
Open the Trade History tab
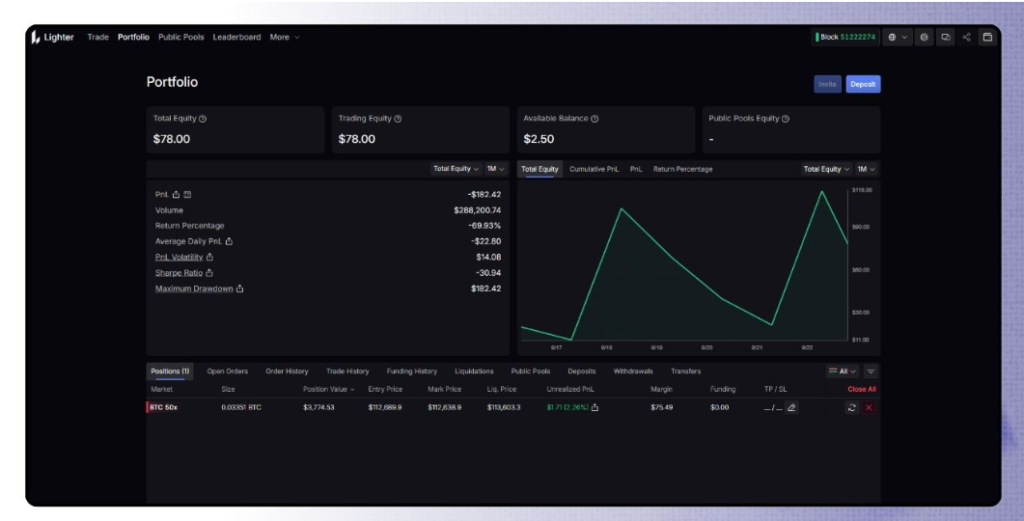click(x=347, y=371)
